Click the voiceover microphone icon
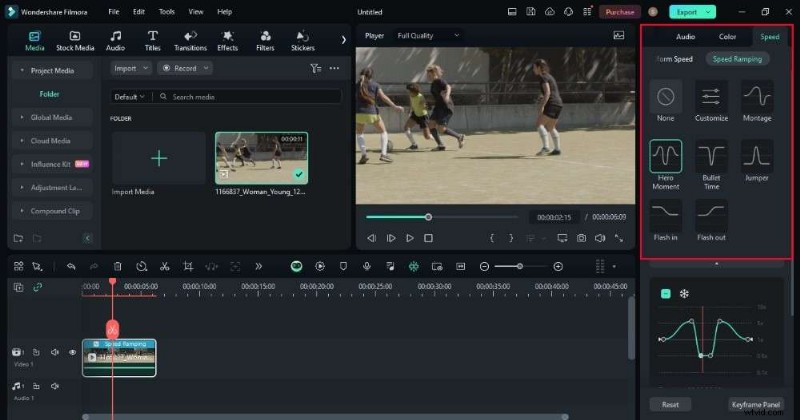This screenshot has height=420, width=800. pyautogui.click(x=366, y=266)
